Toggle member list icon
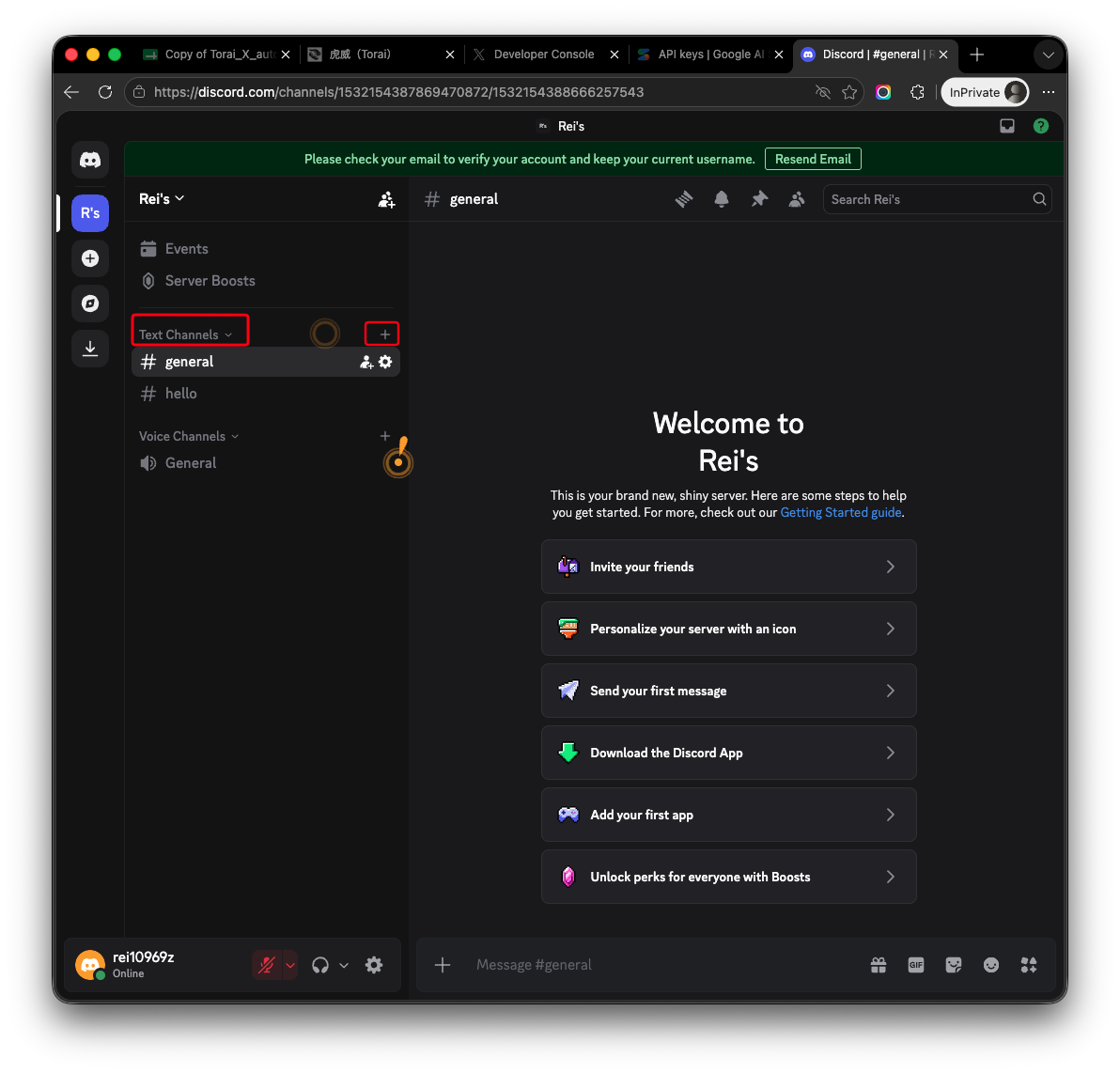 [x=797, y=199]
